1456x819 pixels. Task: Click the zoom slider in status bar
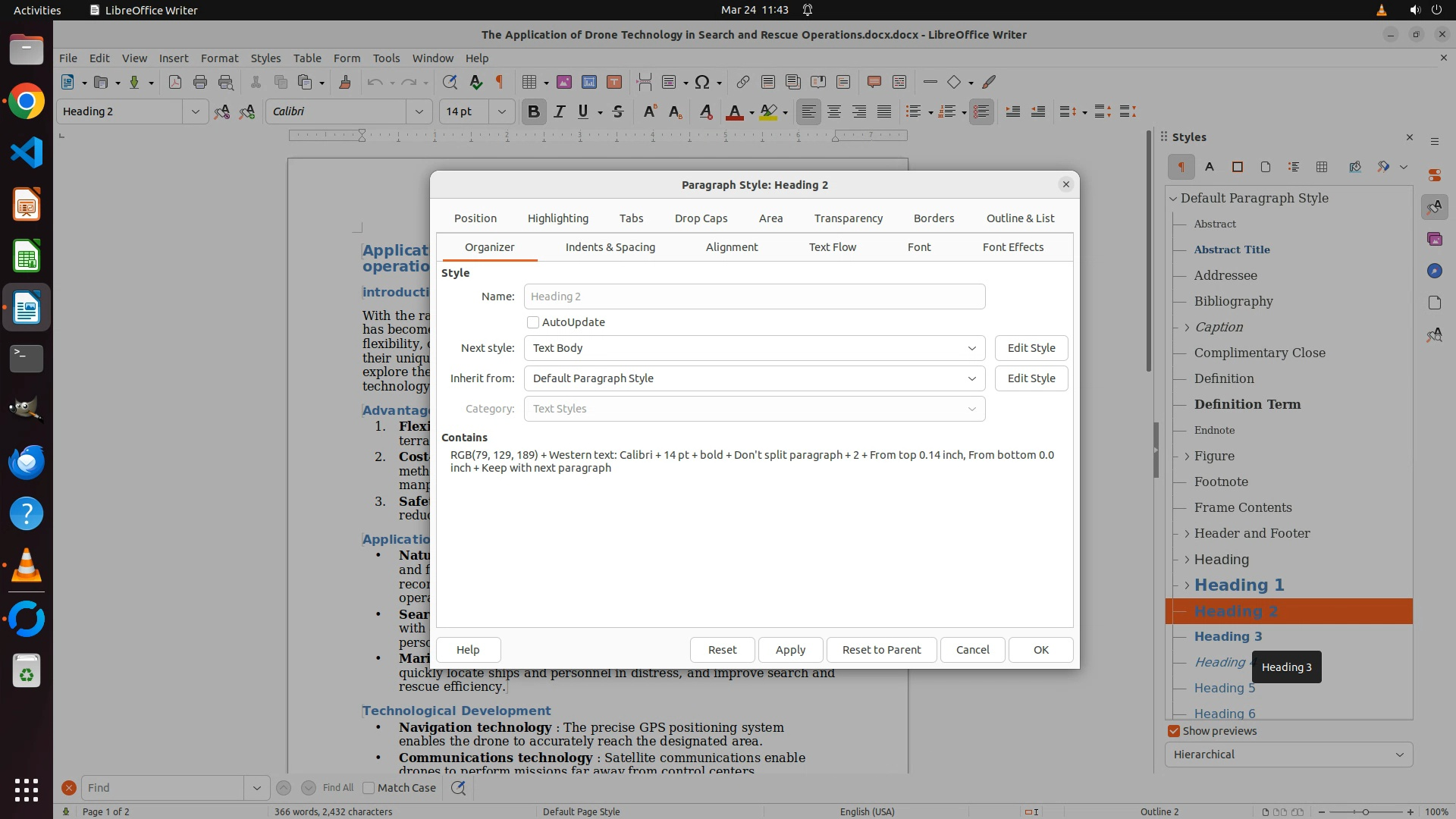pyautogui.click(x=1365, y=811)
